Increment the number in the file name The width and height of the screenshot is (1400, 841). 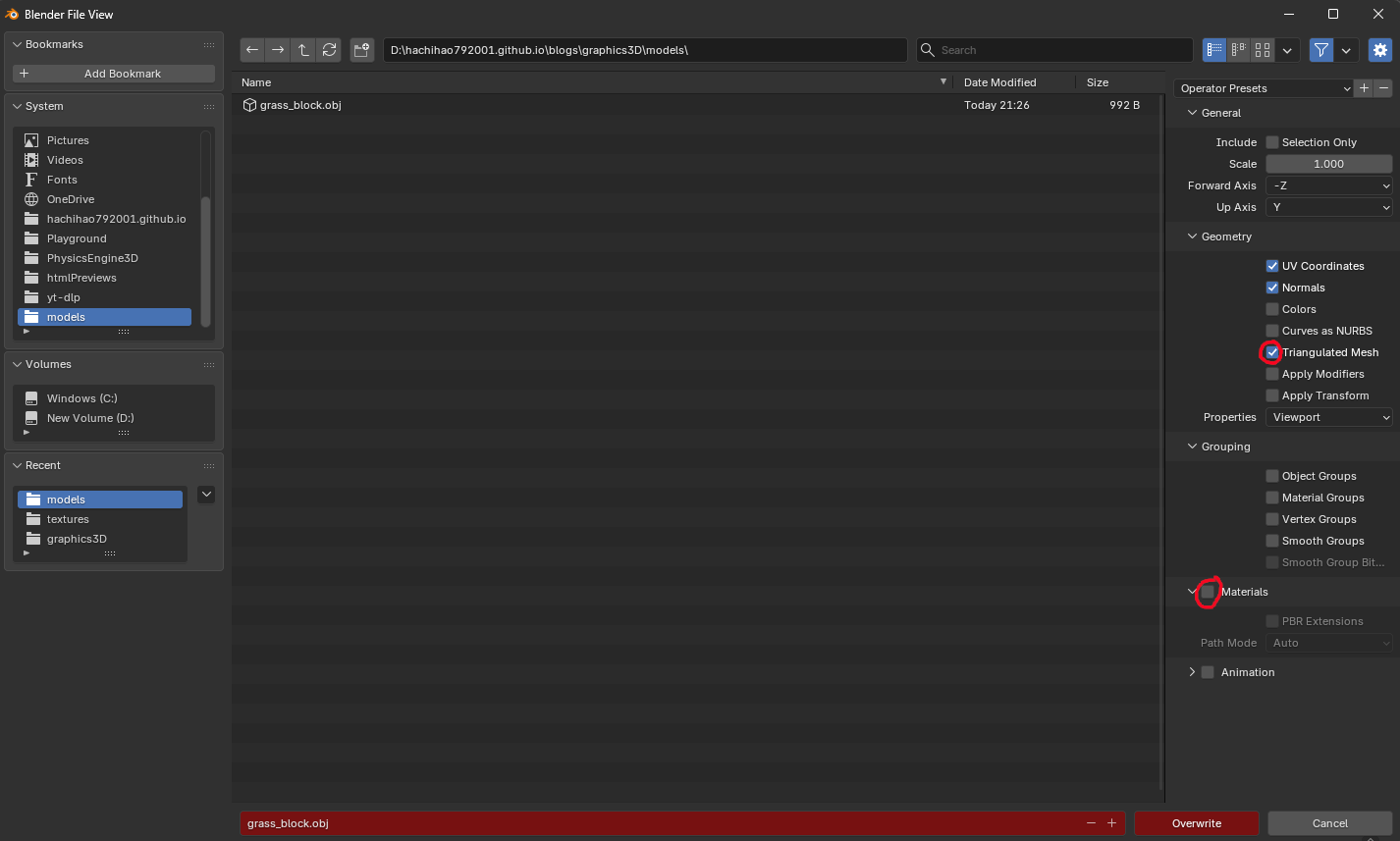pos(1111,823)
